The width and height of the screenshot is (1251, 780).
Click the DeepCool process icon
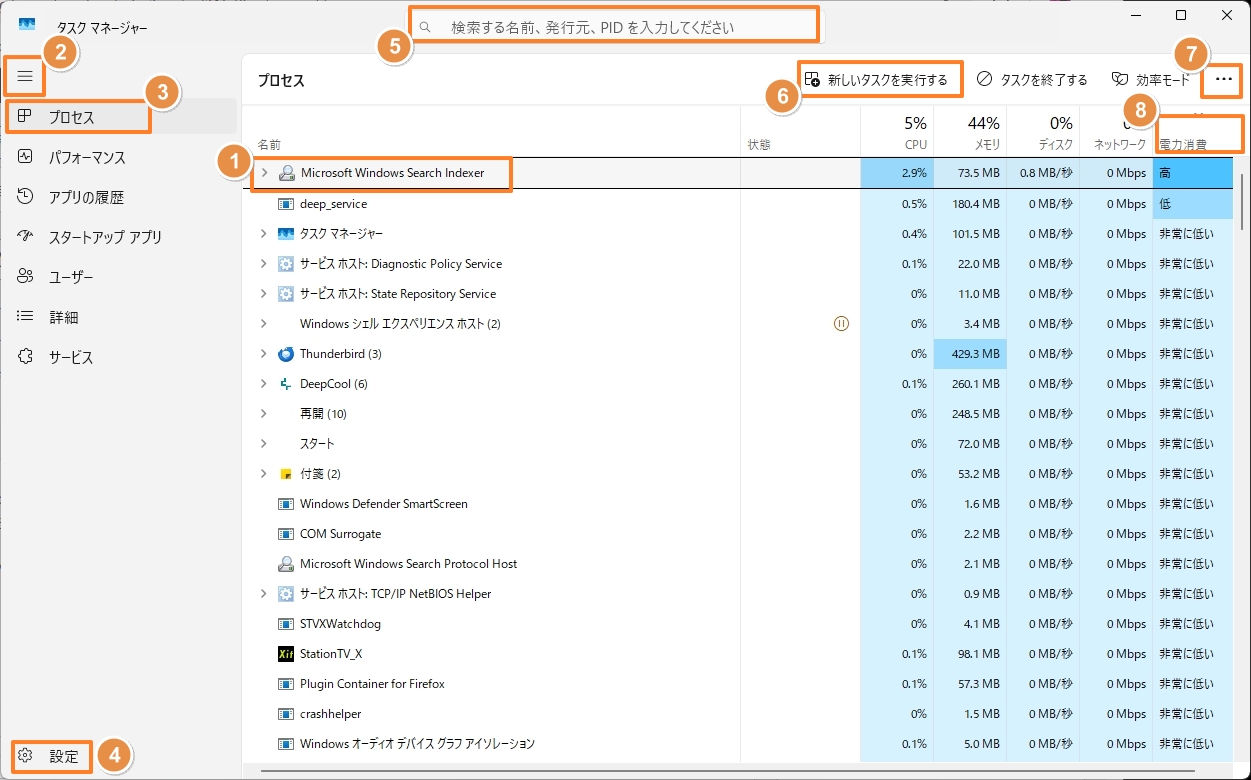click(x=285, y=384)
